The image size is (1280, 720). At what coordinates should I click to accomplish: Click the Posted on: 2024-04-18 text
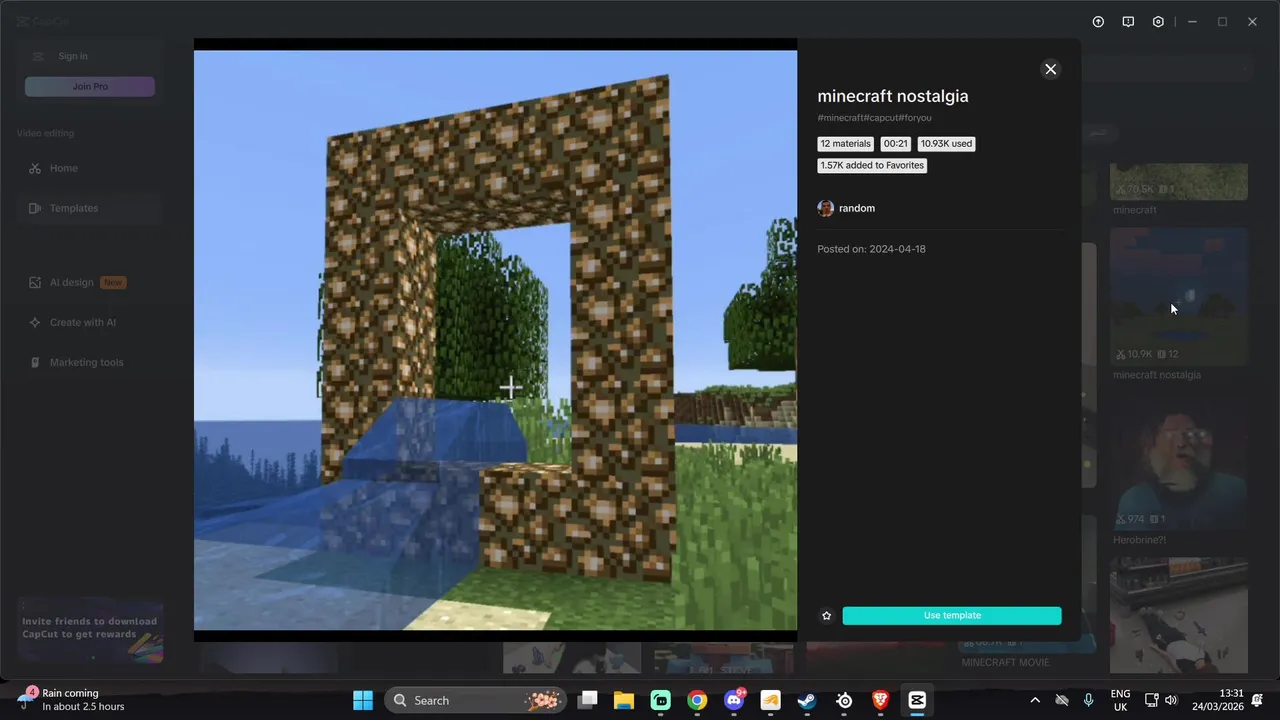871,249
